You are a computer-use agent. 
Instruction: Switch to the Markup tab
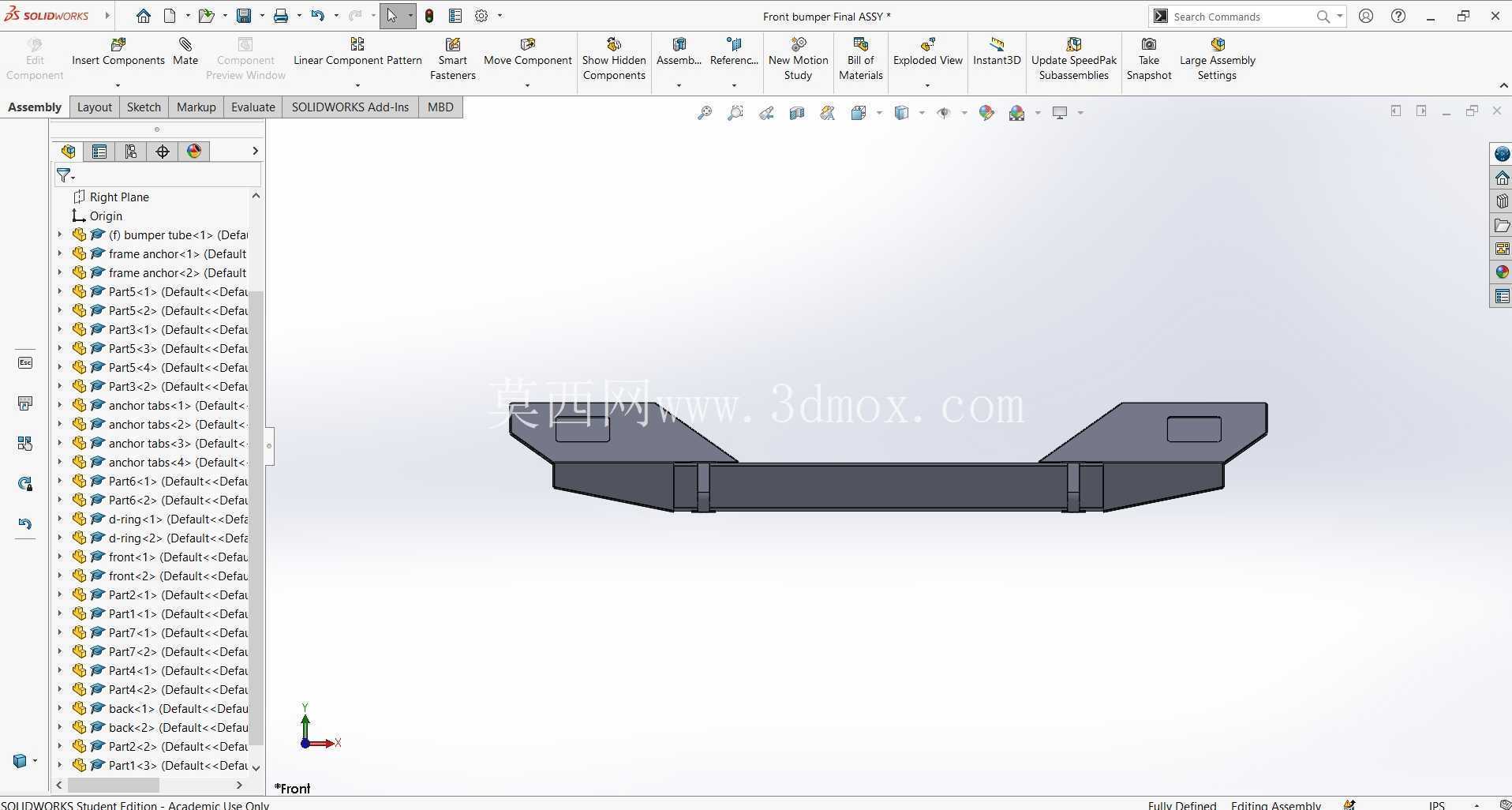click(196, 107)
